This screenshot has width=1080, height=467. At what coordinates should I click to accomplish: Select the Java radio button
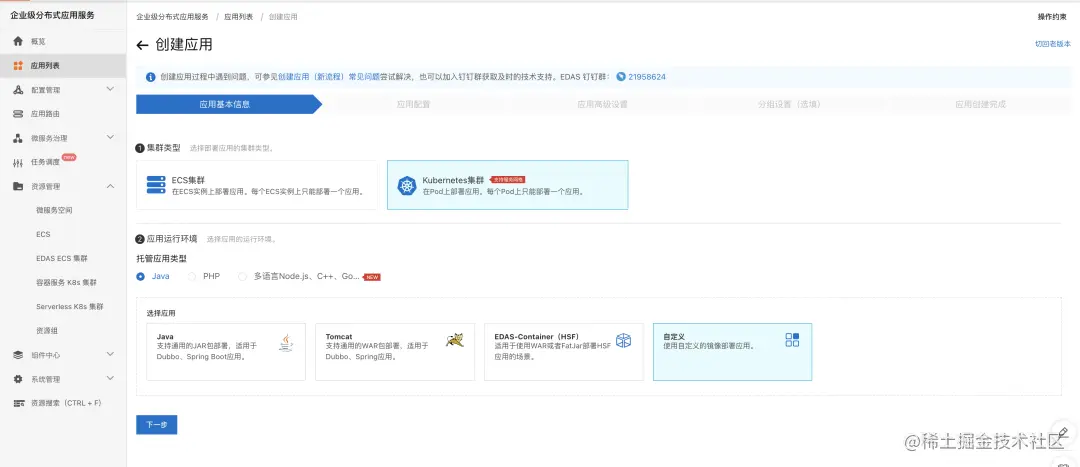tap(141, 276)
